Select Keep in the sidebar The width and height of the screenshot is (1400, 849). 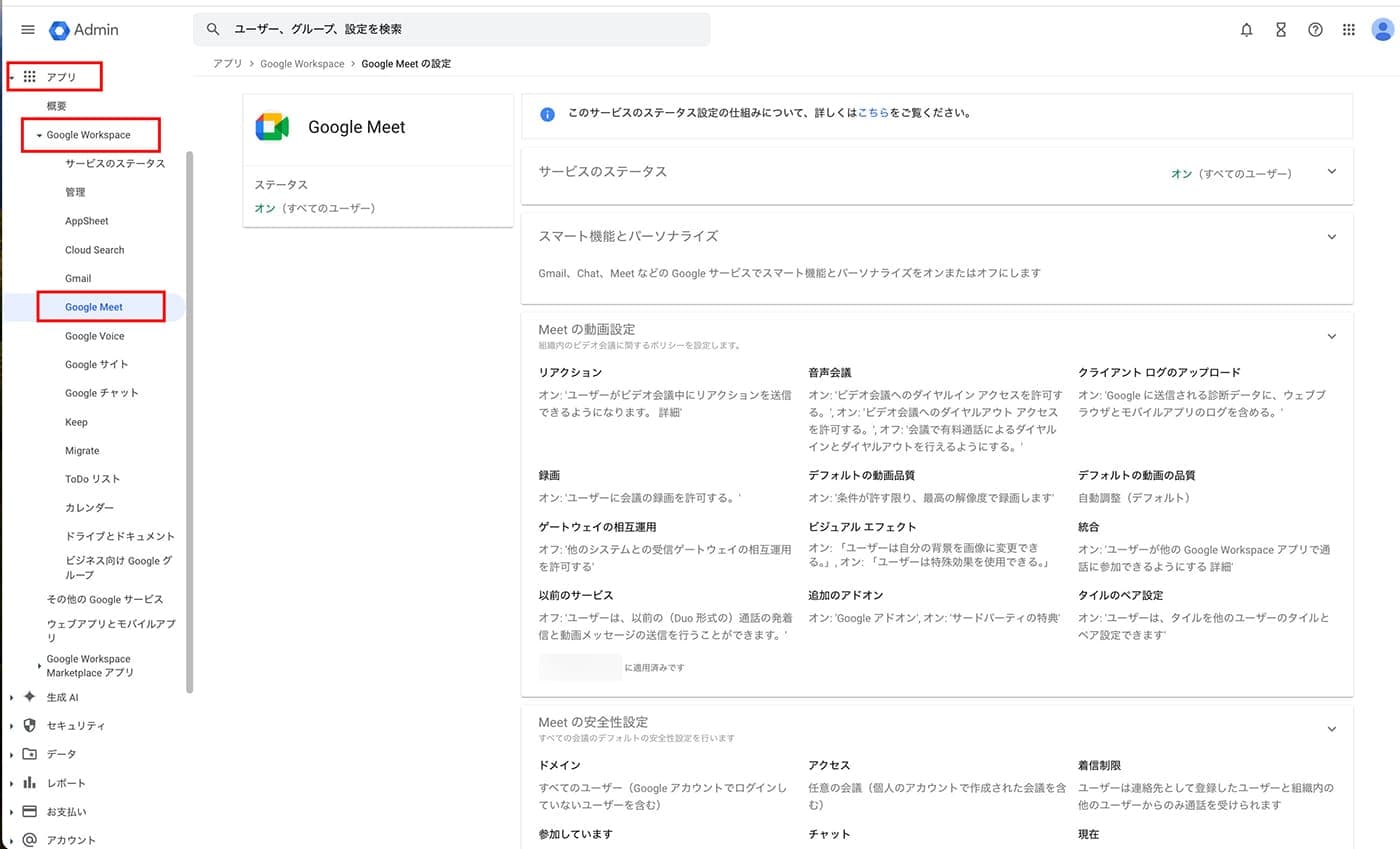point(76,422)
